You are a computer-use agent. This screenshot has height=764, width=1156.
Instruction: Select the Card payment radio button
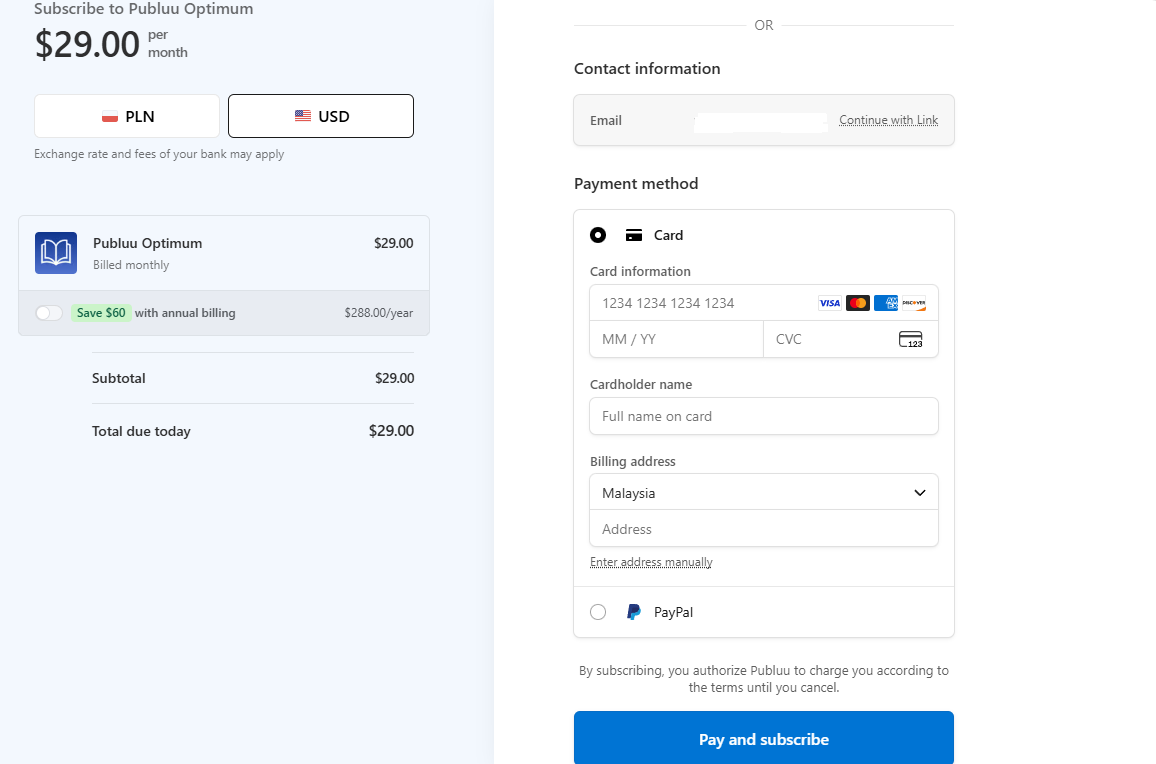tap(598, 235)
